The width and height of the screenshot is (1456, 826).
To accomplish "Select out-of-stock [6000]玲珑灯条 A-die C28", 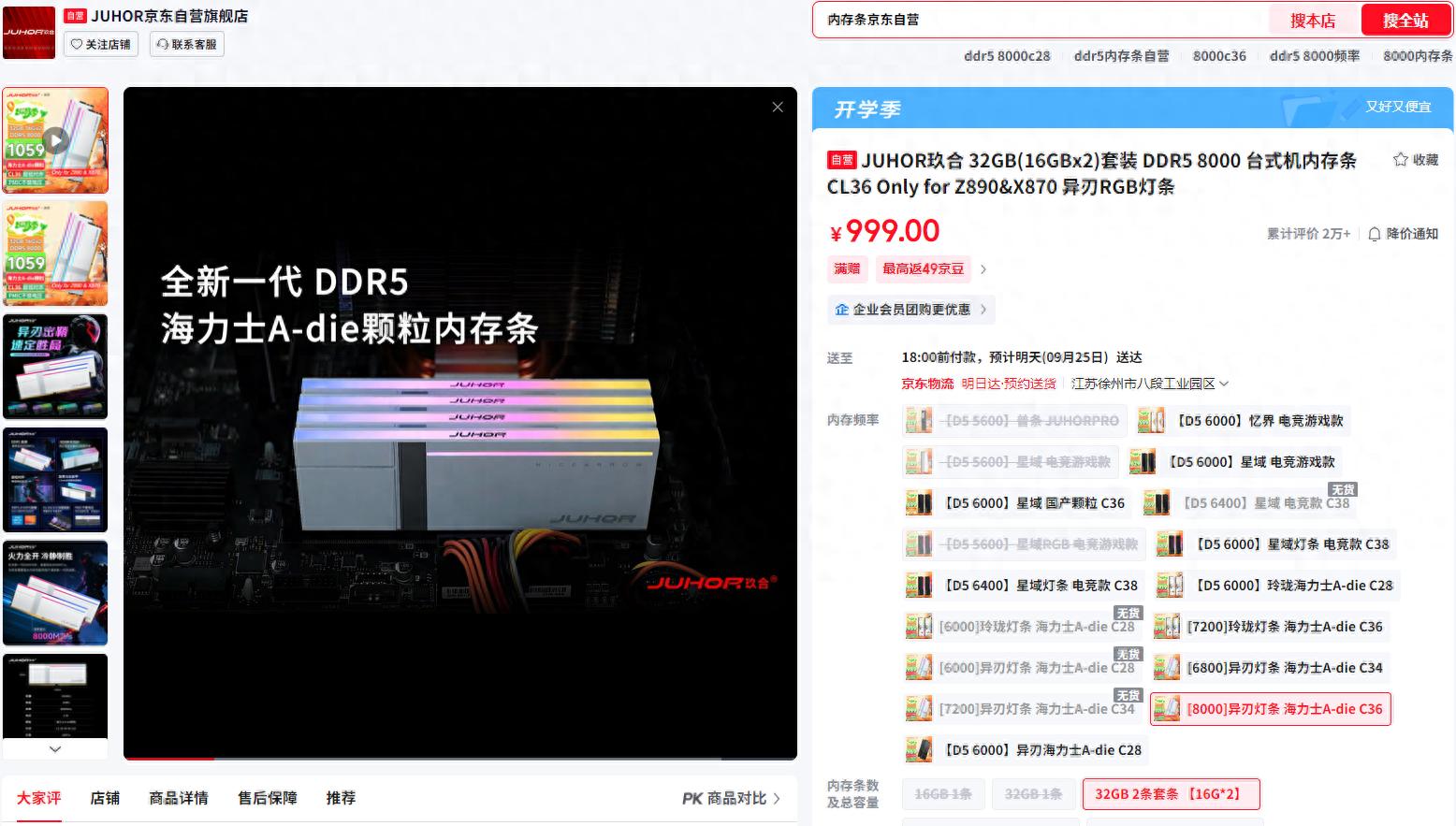I will [x=1022, y=627].
